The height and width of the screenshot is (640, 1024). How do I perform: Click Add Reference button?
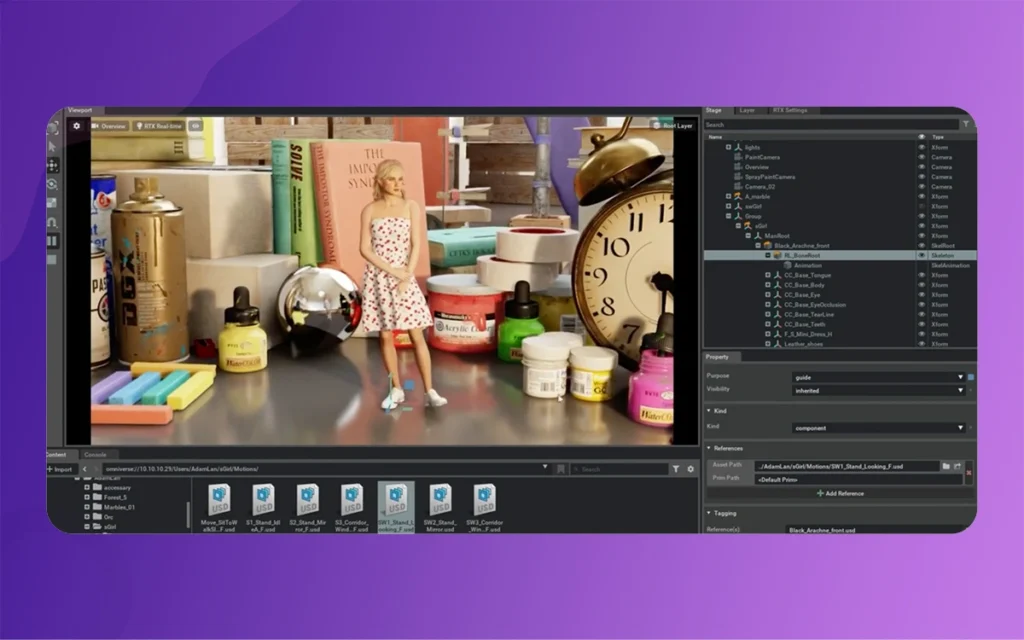840,493
